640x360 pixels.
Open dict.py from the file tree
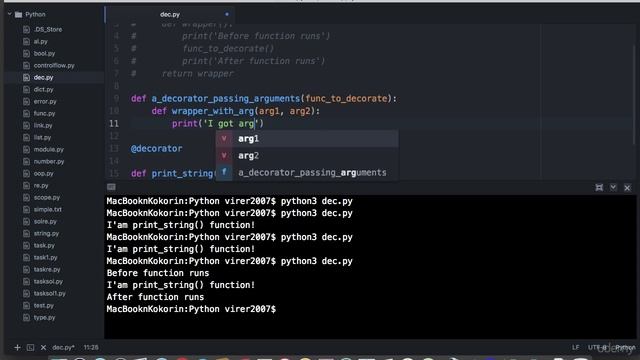(43, 89)
